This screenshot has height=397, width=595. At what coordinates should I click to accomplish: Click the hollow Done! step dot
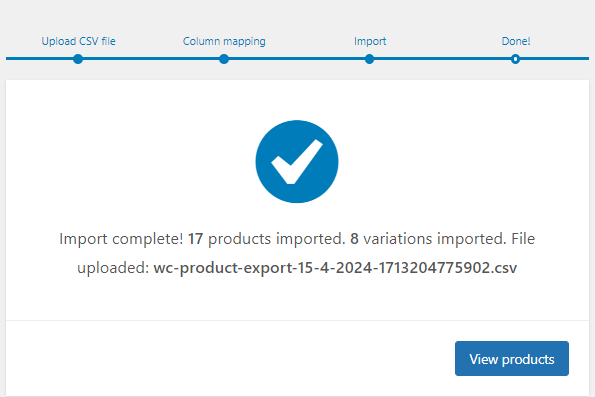pos(515,59)
